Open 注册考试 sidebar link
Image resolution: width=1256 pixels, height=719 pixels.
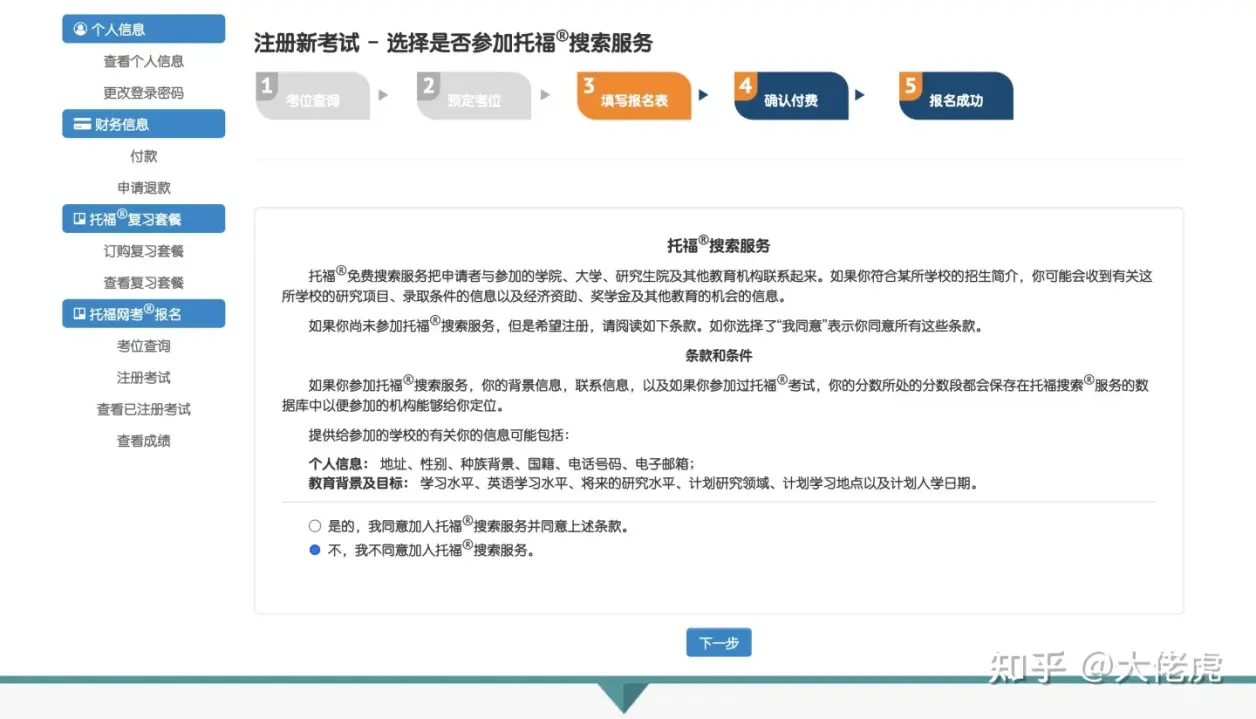[x=143, y=378]
